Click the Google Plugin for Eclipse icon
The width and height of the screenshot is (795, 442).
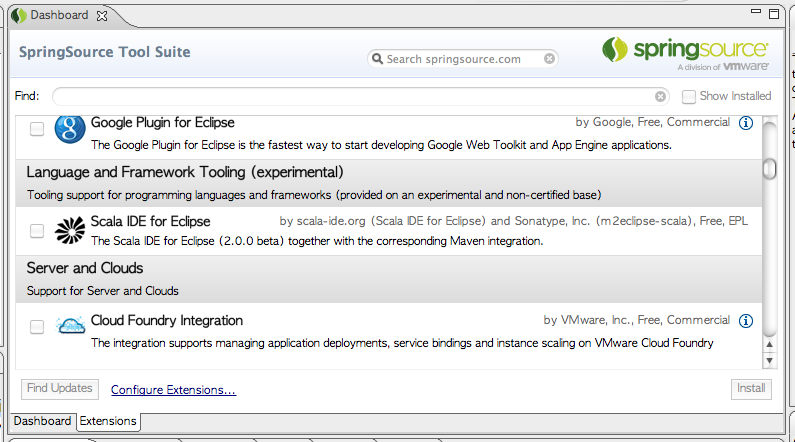point(70,129)
